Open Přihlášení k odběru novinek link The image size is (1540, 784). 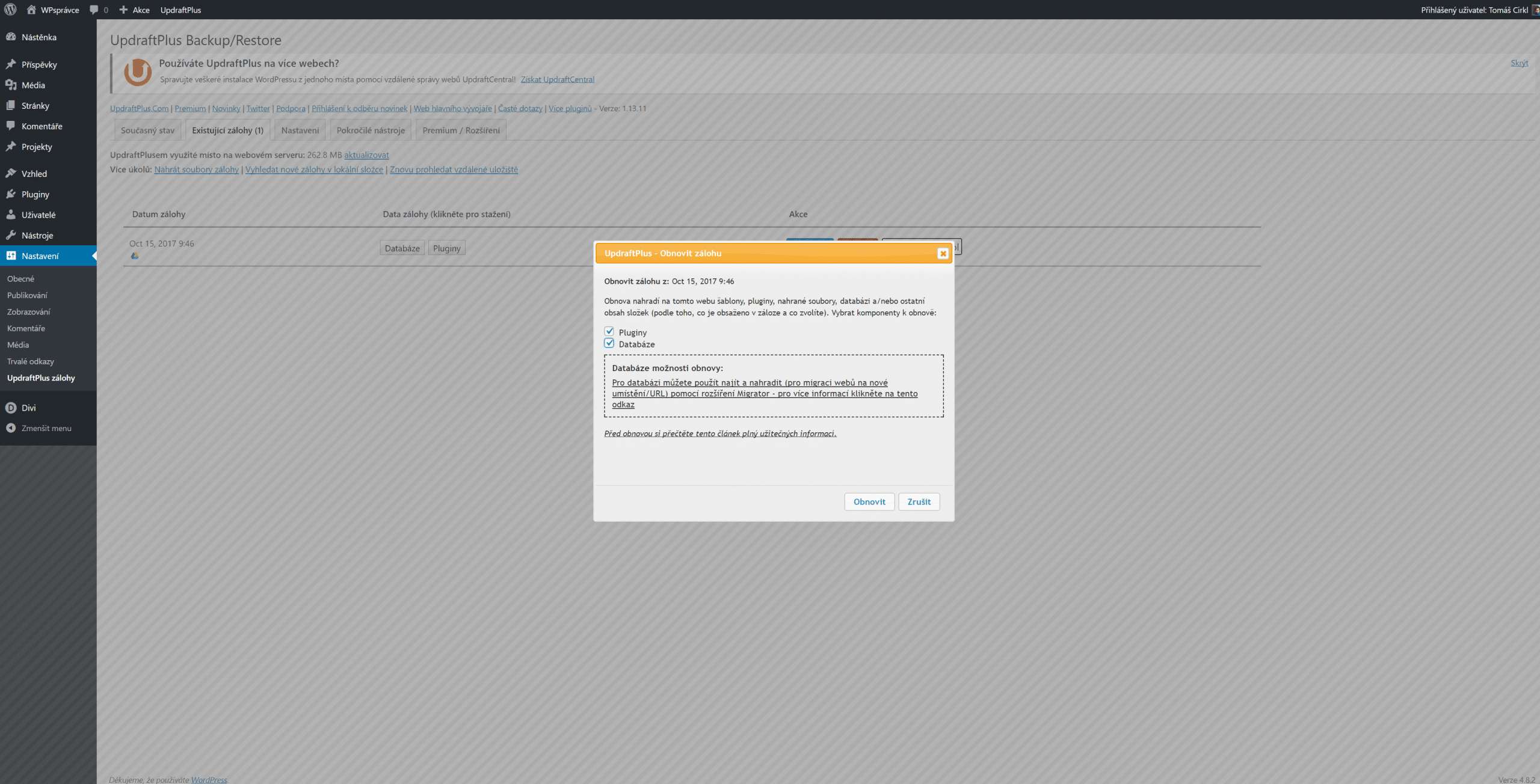pyautogui.click(x=359, y=108)
